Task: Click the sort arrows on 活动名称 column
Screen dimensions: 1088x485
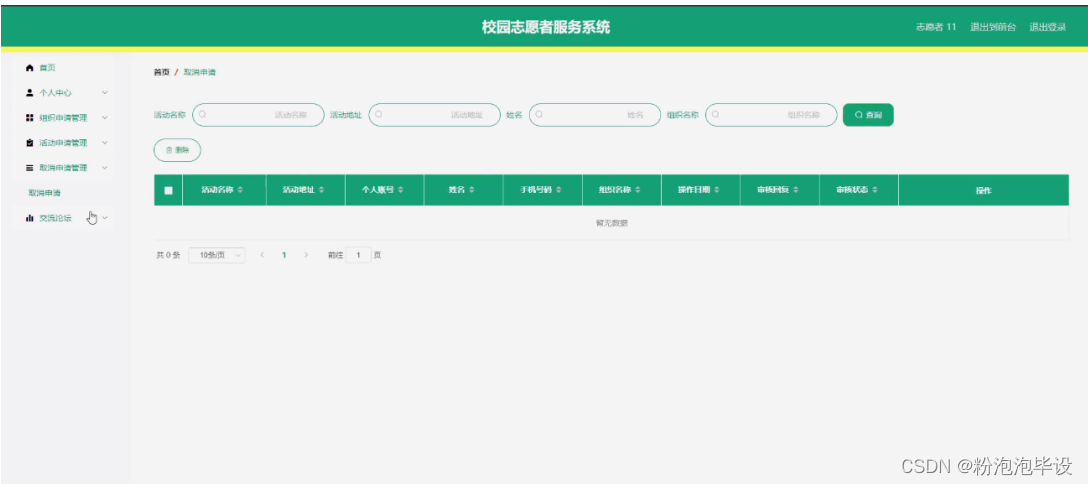Action: [240, 190]
